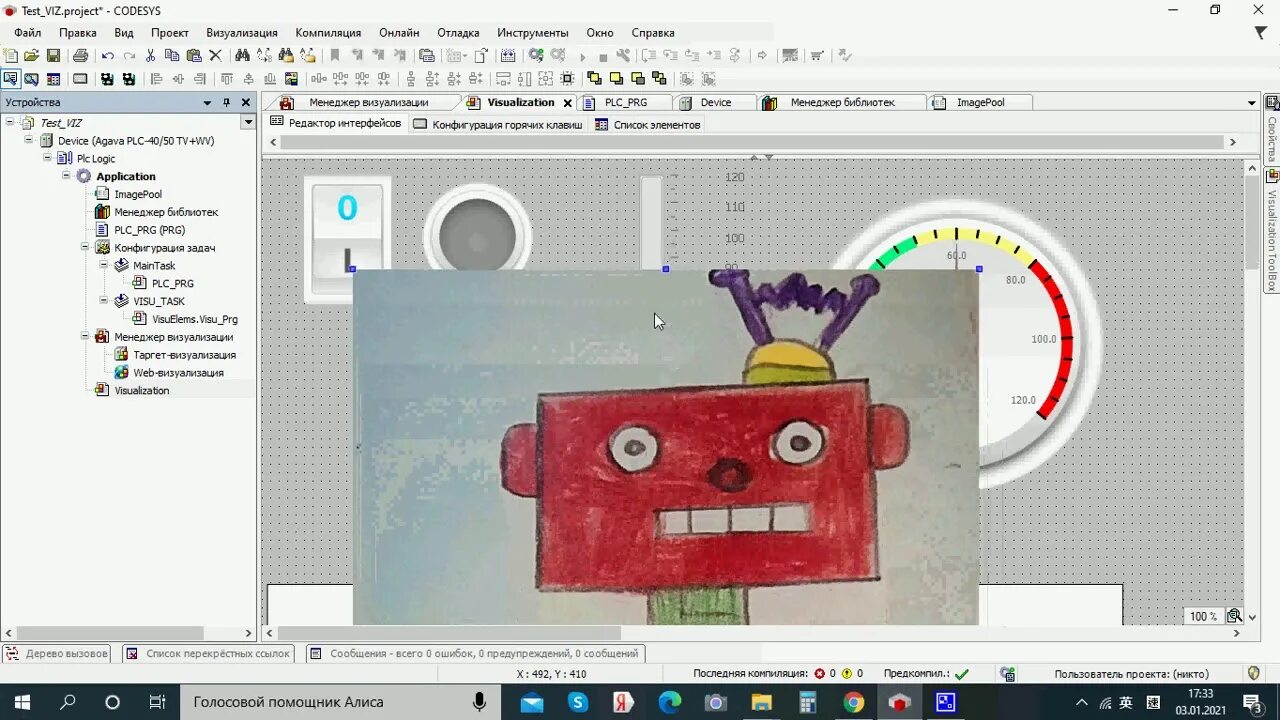This screenshot has height=720, width=1280.
Task: Toggle the dip switch showing 0
Action: tap(347, 239)
